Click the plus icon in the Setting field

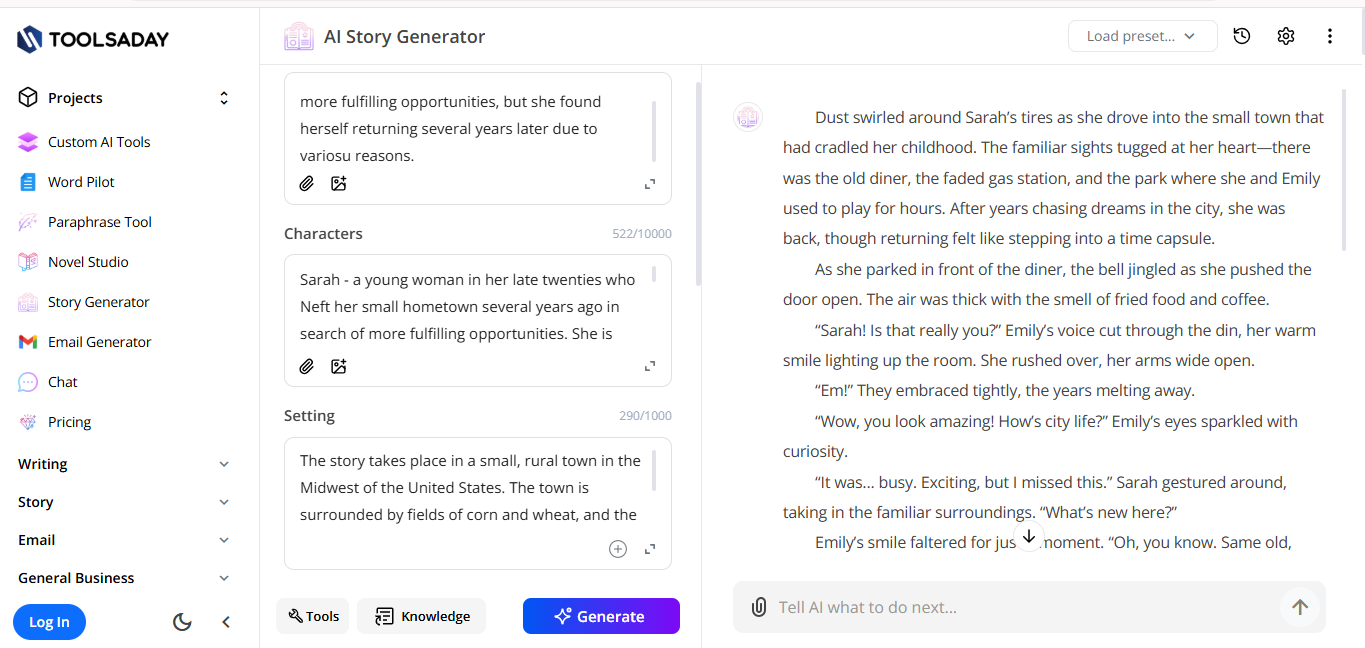tap(618, 548)
